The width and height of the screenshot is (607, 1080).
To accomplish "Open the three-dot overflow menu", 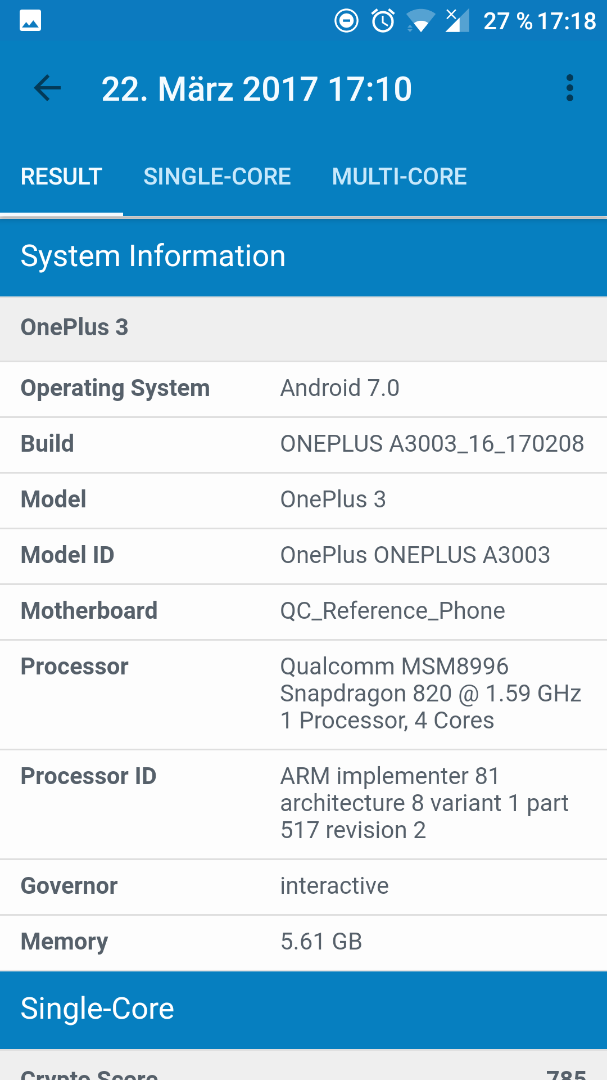I will click(x=569, y=88).
